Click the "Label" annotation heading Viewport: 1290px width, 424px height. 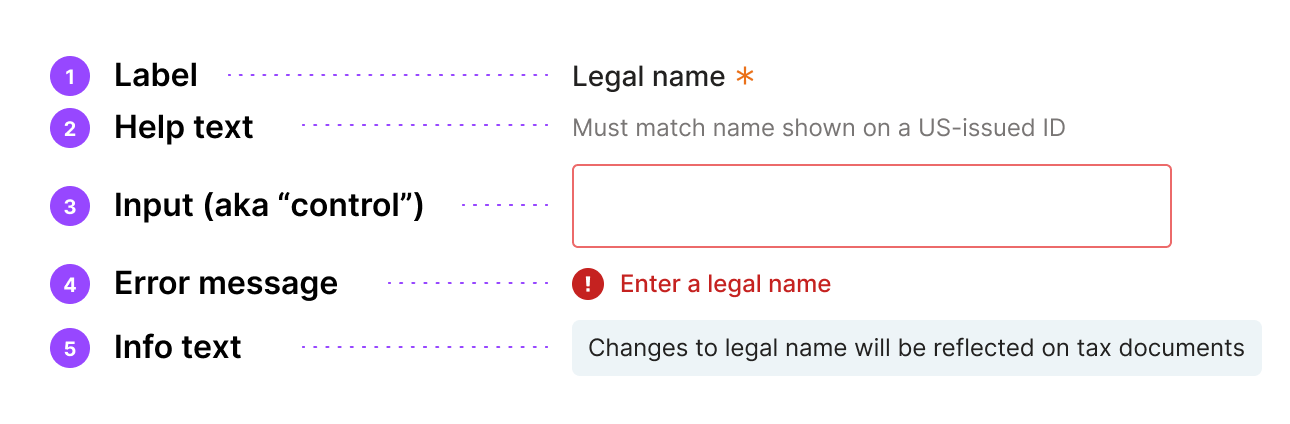[x=155, y=76]
